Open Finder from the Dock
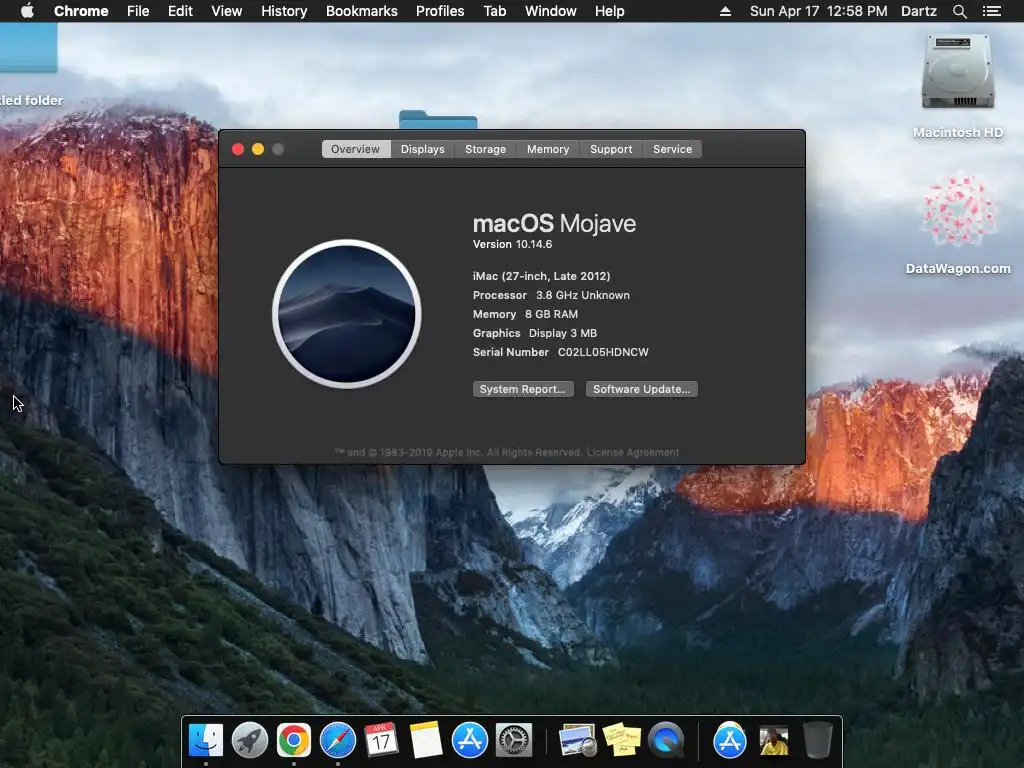 coord(206,741)
